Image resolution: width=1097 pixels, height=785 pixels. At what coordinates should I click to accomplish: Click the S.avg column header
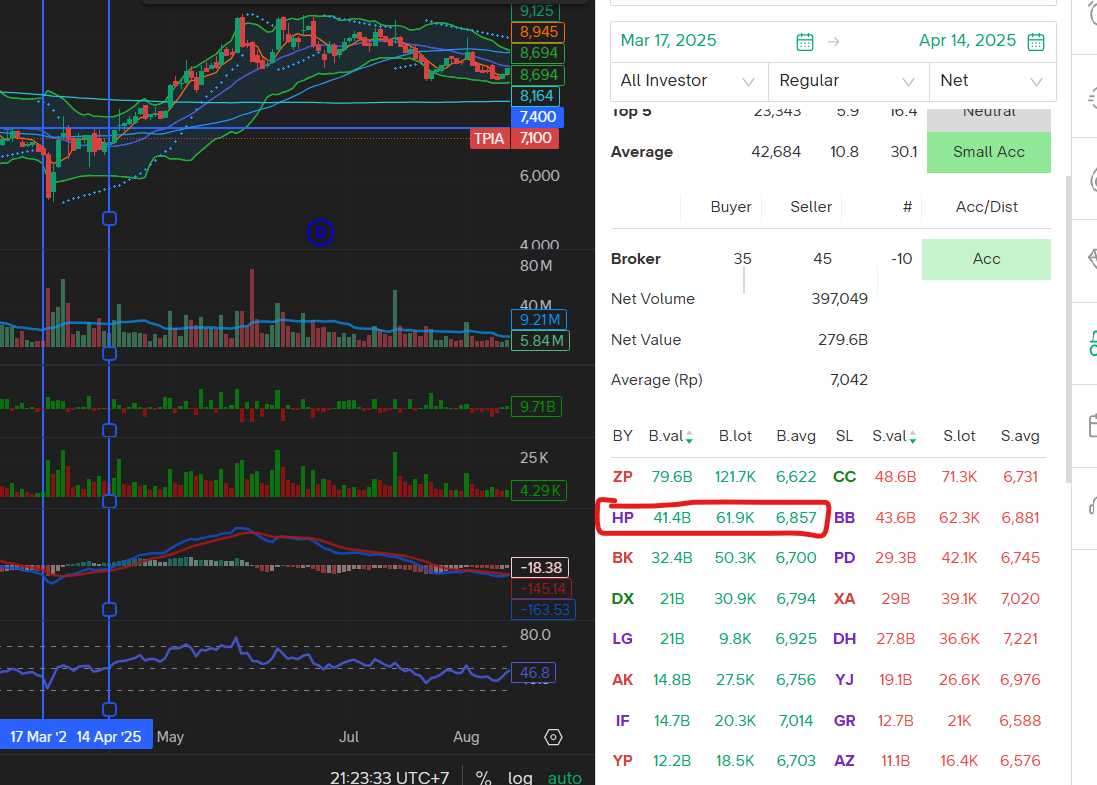pos(1020,436)
